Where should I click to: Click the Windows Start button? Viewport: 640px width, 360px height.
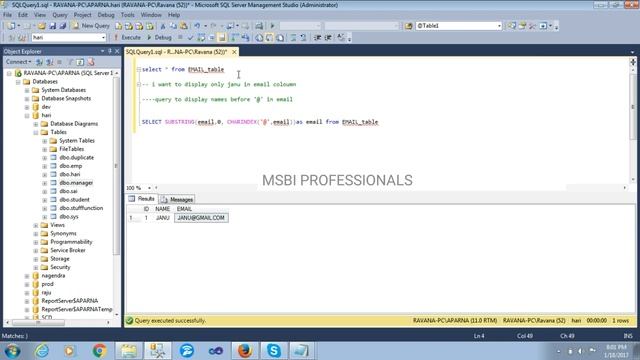(x=12, y=351)
